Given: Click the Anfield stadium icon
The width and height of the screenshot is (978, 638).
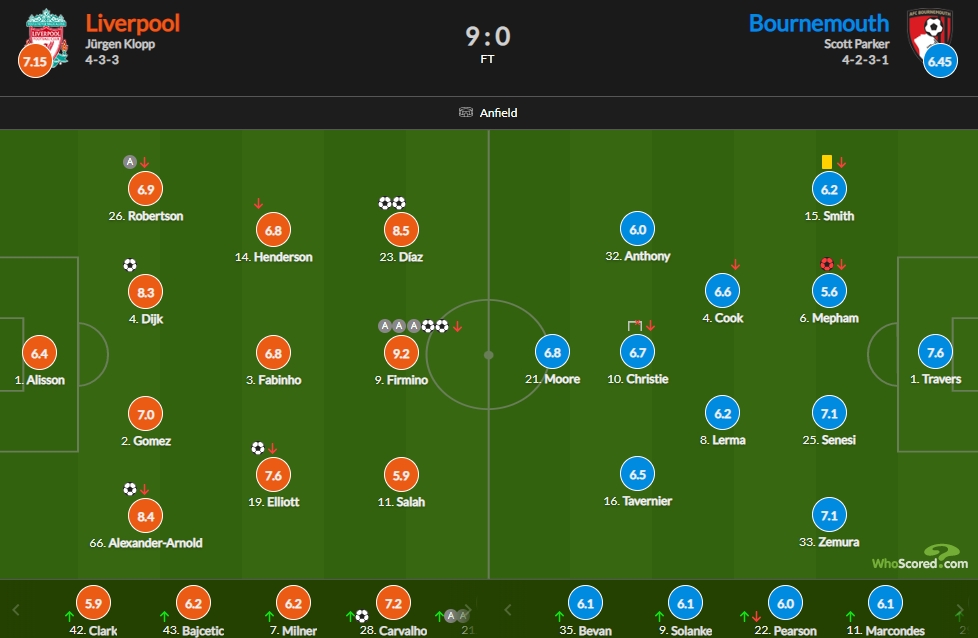Looking at the screenshot, I should [x=465, y=113].
